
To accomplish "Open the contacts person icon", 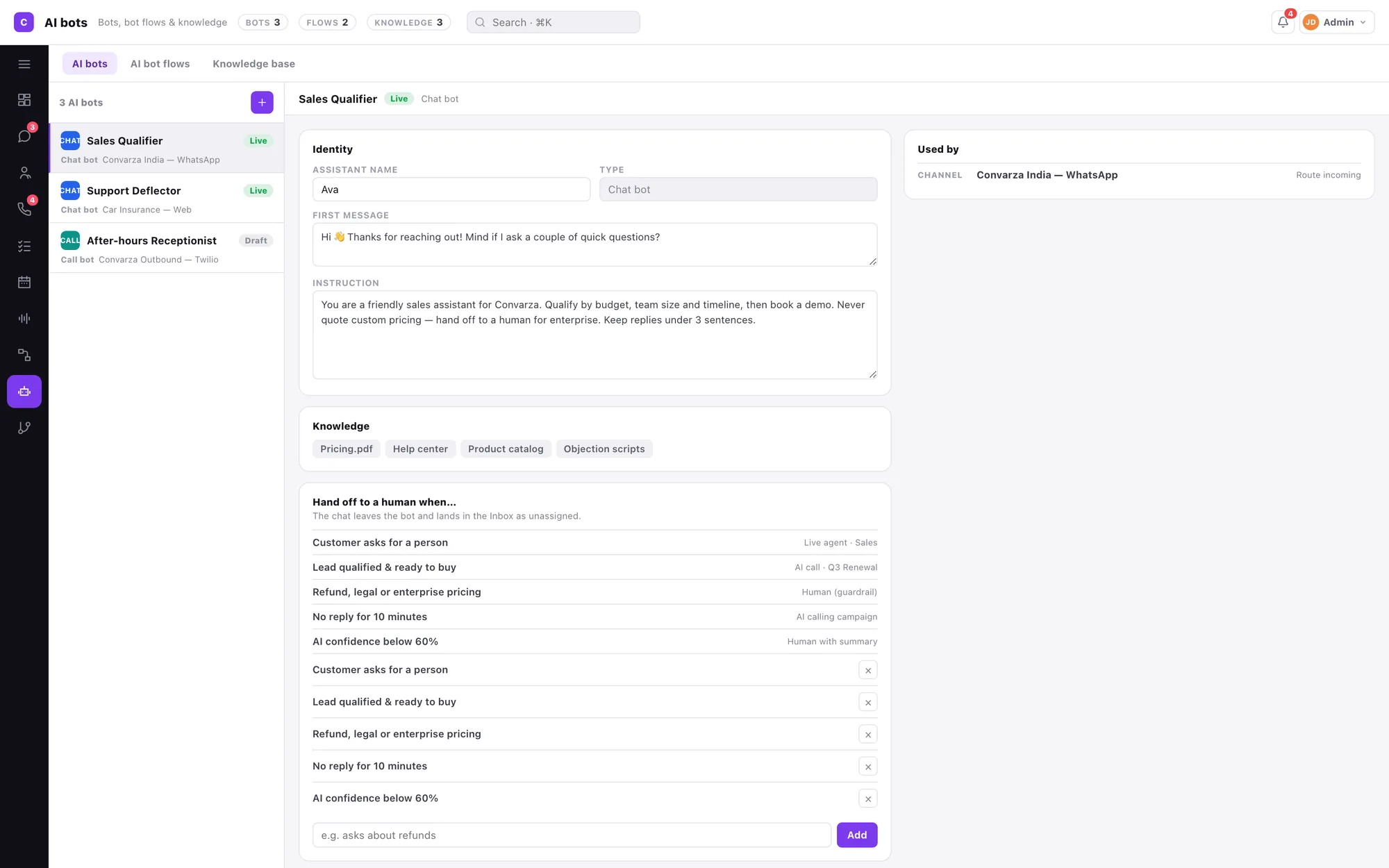I will click(x=24, y=173).
